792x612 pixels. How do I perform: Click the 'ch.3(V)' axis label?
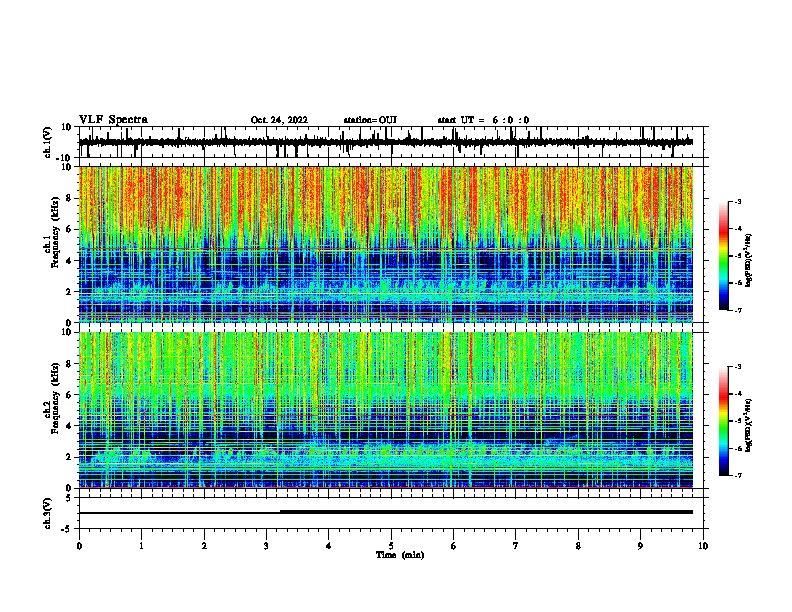pos(48,513)
